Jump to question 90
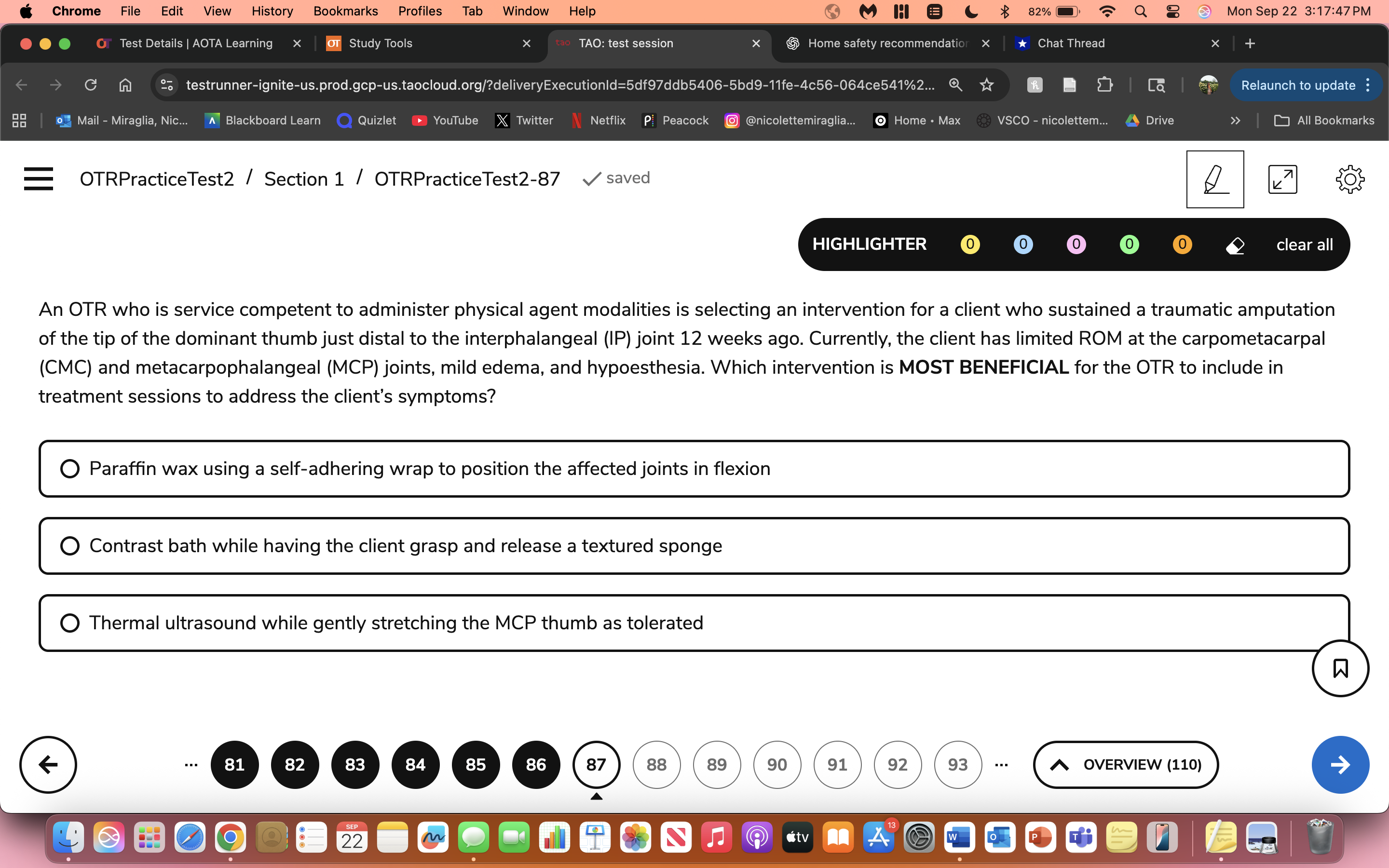The height and width of the screenshot is (868, 1389). click(x=776, y=764)
